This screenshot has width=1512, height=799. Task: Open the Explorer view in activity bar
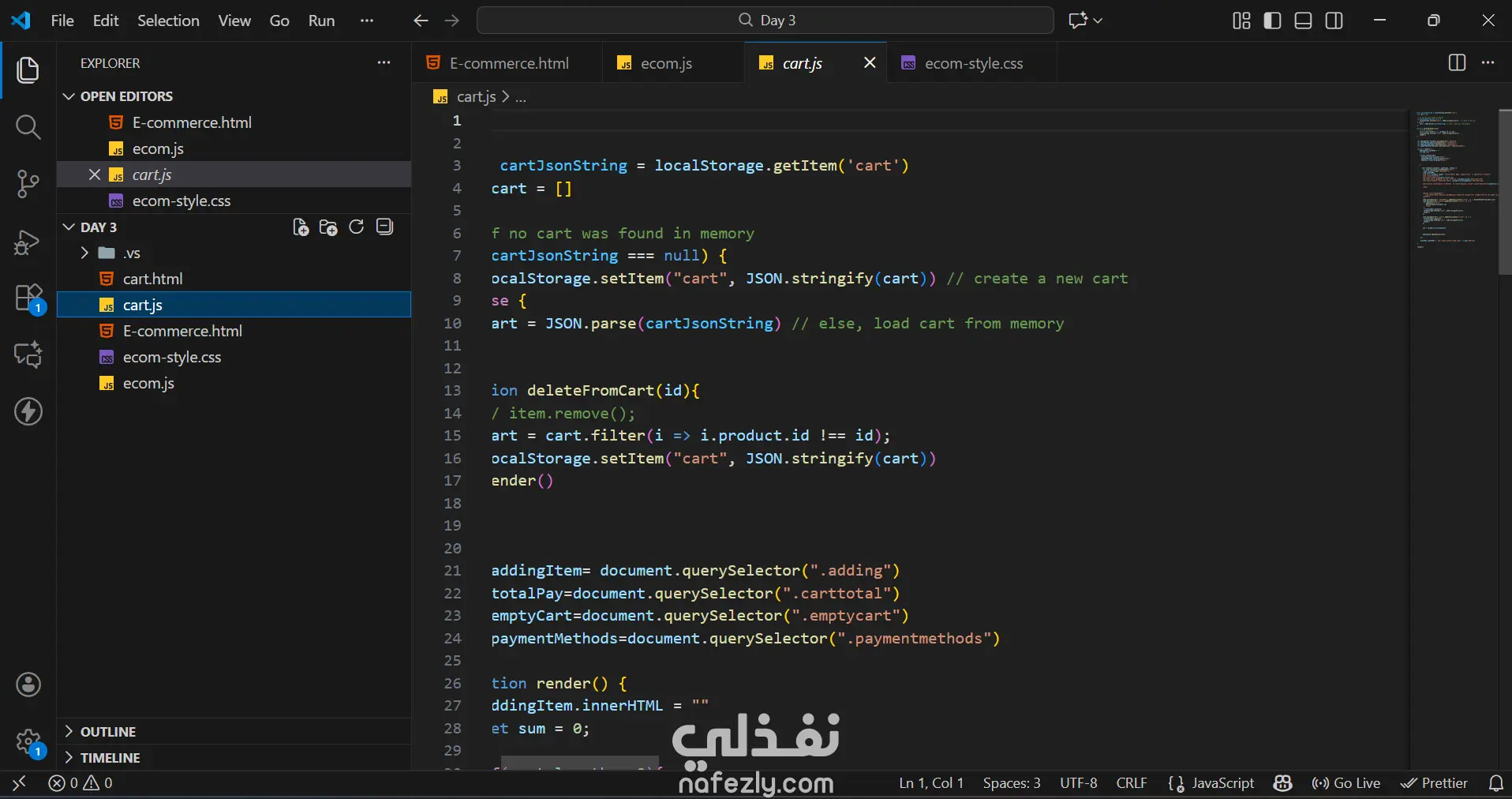pyautogui.click(x=28, y=70)
